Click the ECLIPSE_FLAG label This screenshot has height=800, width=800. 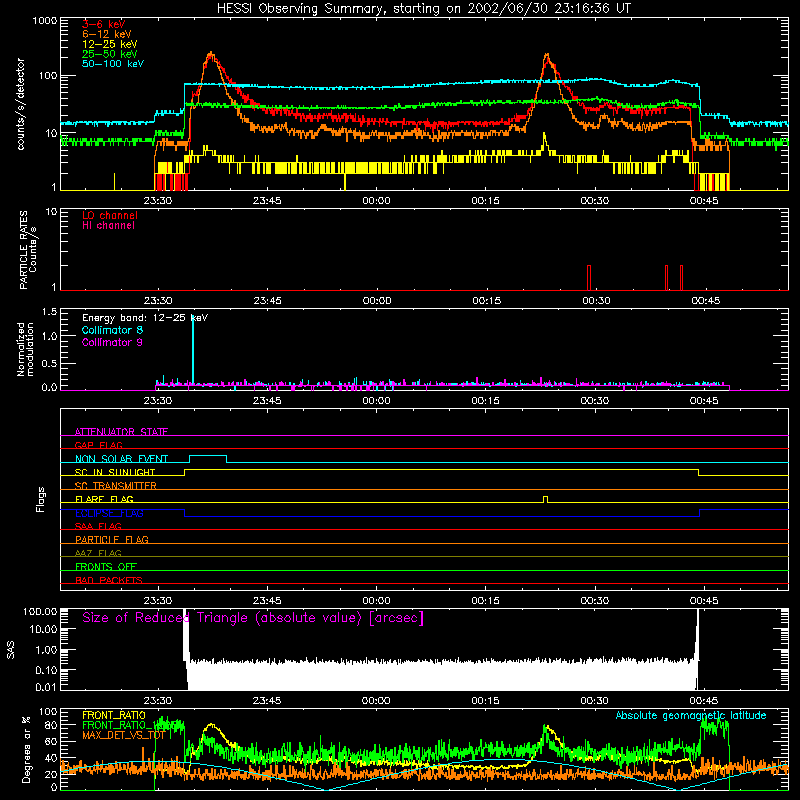pyautogui.click(x=109, y=513)
